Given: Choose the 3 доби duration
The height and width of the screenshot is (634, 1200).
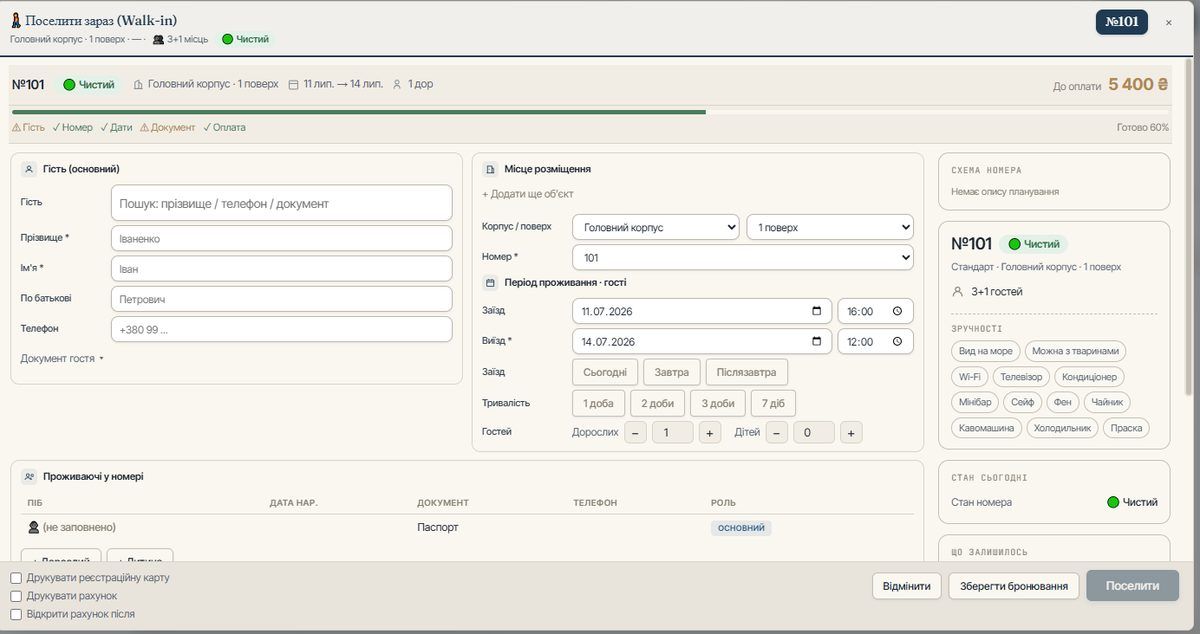Looking at the screenshot, I should coord(718,403).
